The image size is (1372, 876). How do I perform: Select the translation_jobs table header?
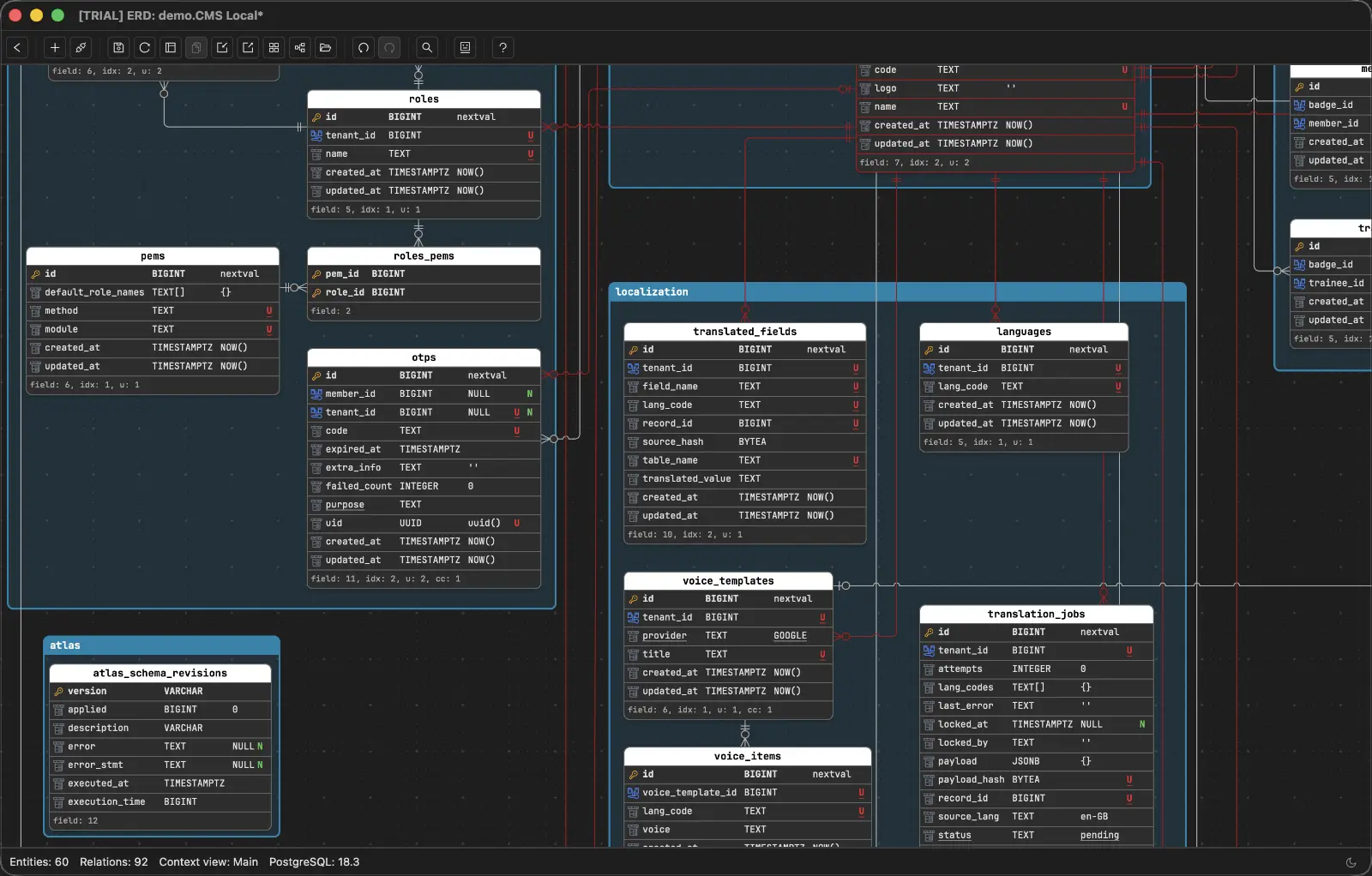tap(1036, 615)
